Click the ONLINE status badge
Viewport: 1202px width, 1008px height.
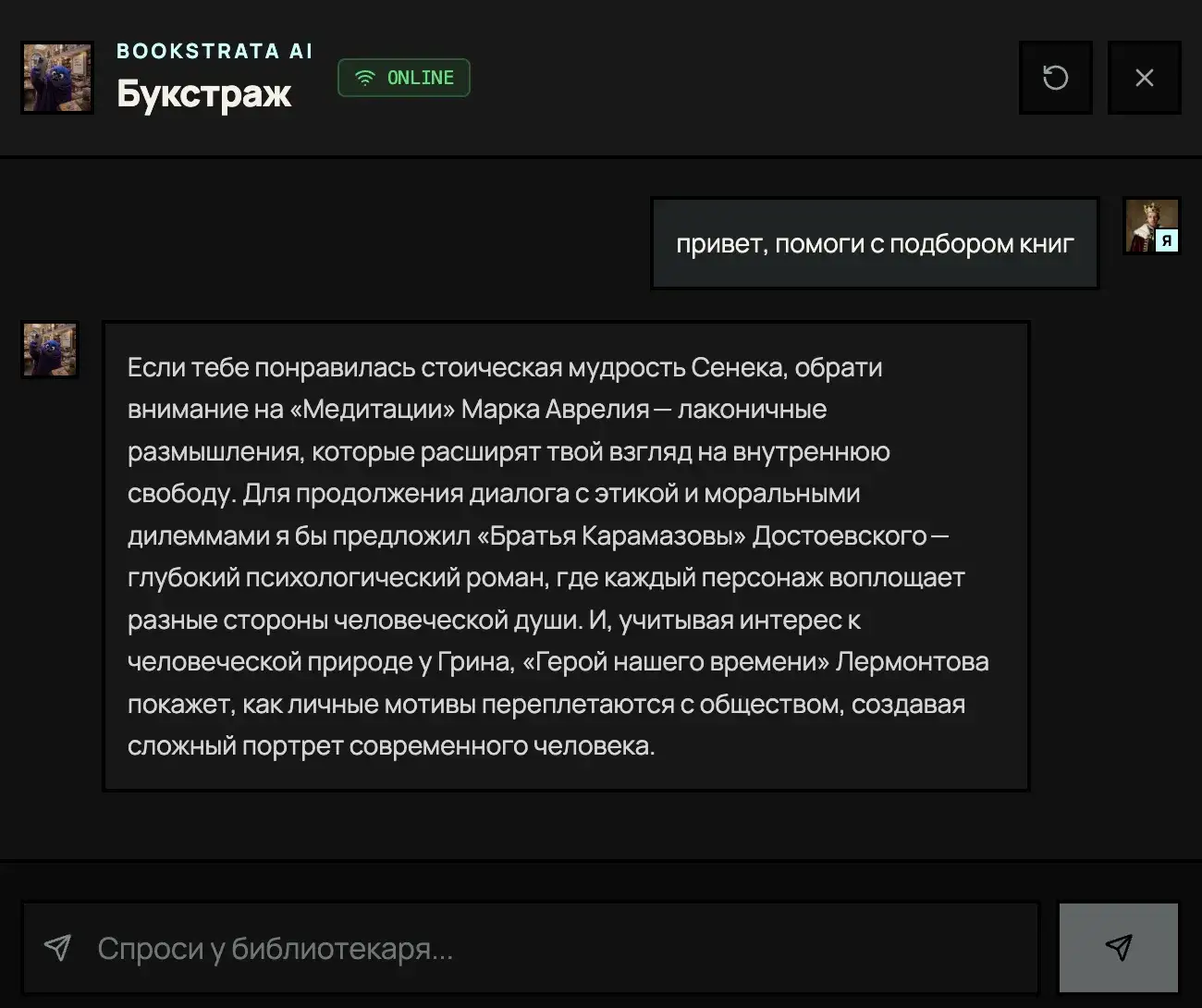pos(404,78)
